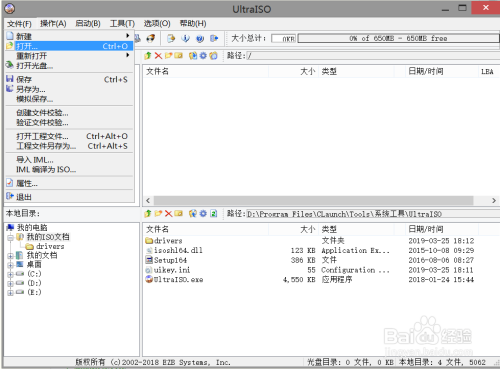Click the compress/convert page icon beside the burn icon

[171, 38]
